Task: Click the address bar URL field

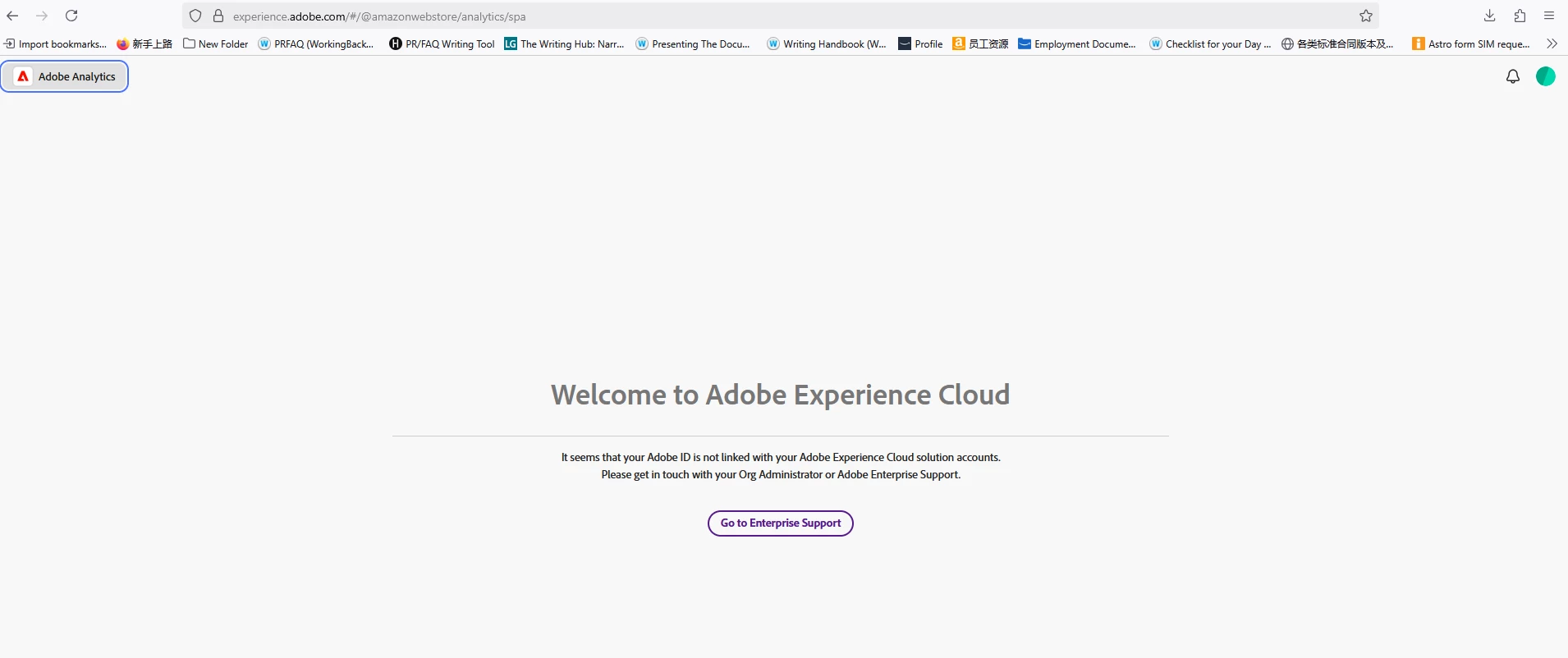Action: [x=780, y=16]
